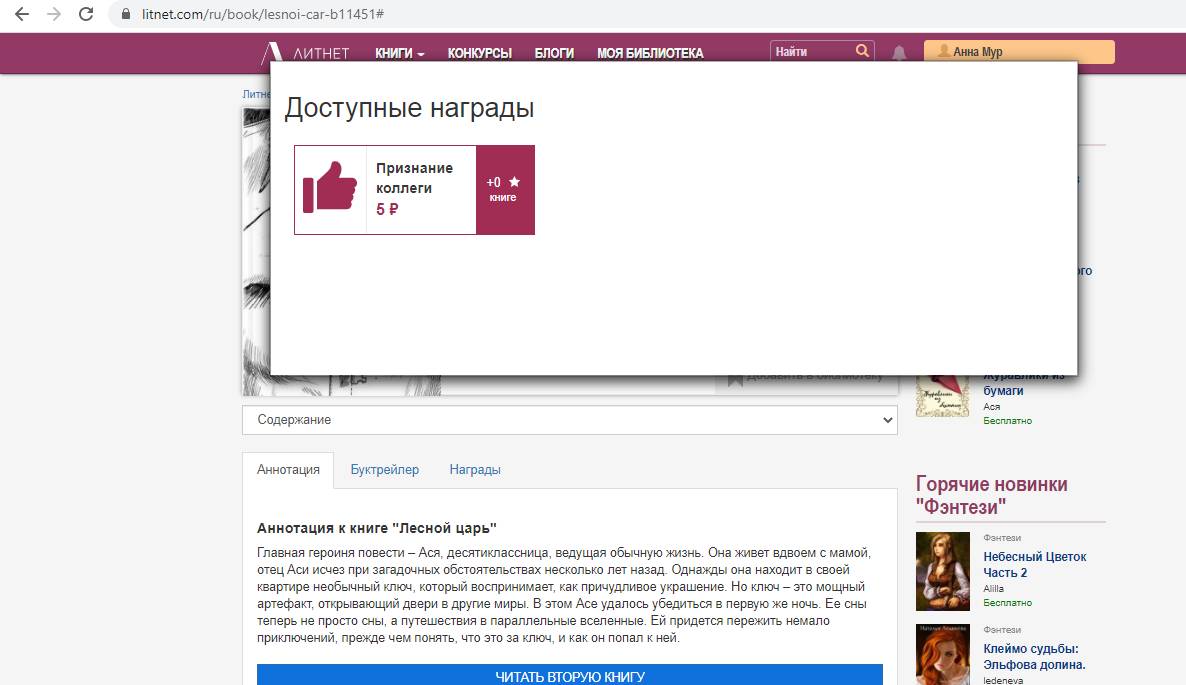1186x685 pixels.
Task: Open the Небесный Цветок book cover thumbnail
Action: pos(942,571)
